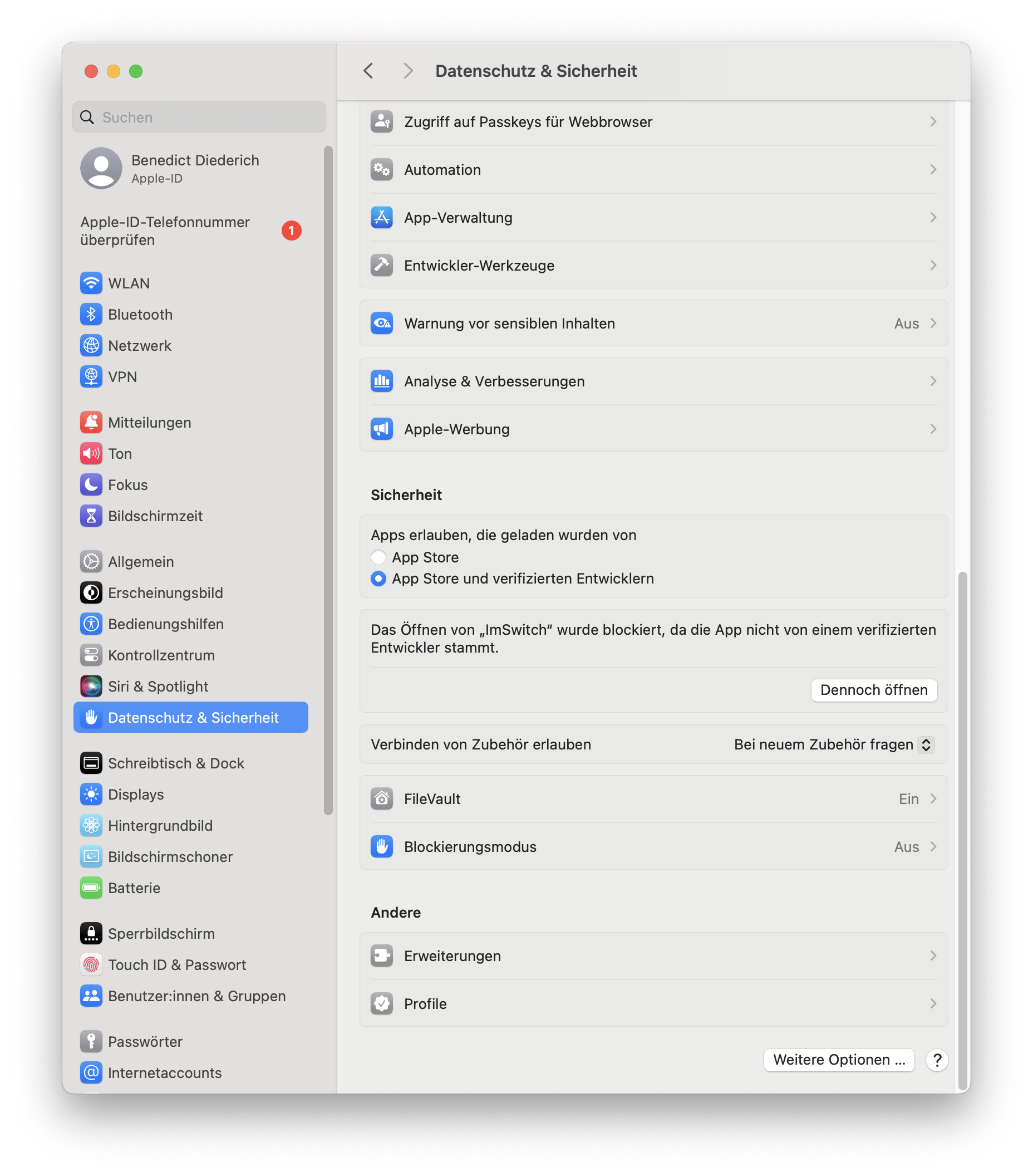The width and height of the screenshot is (1033, 1176).
Task: Click the Ton speaker icon
Action: 91,454
